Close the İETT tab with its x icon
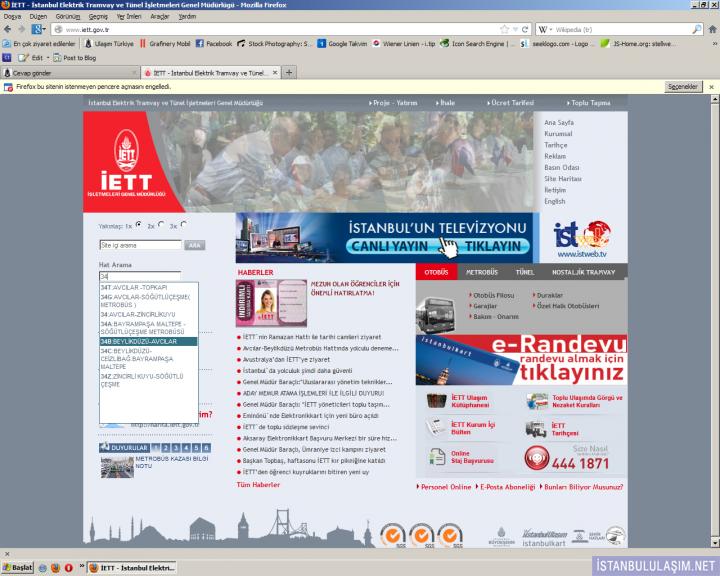Viewport: 720px width, 576px height. point(275,73)
